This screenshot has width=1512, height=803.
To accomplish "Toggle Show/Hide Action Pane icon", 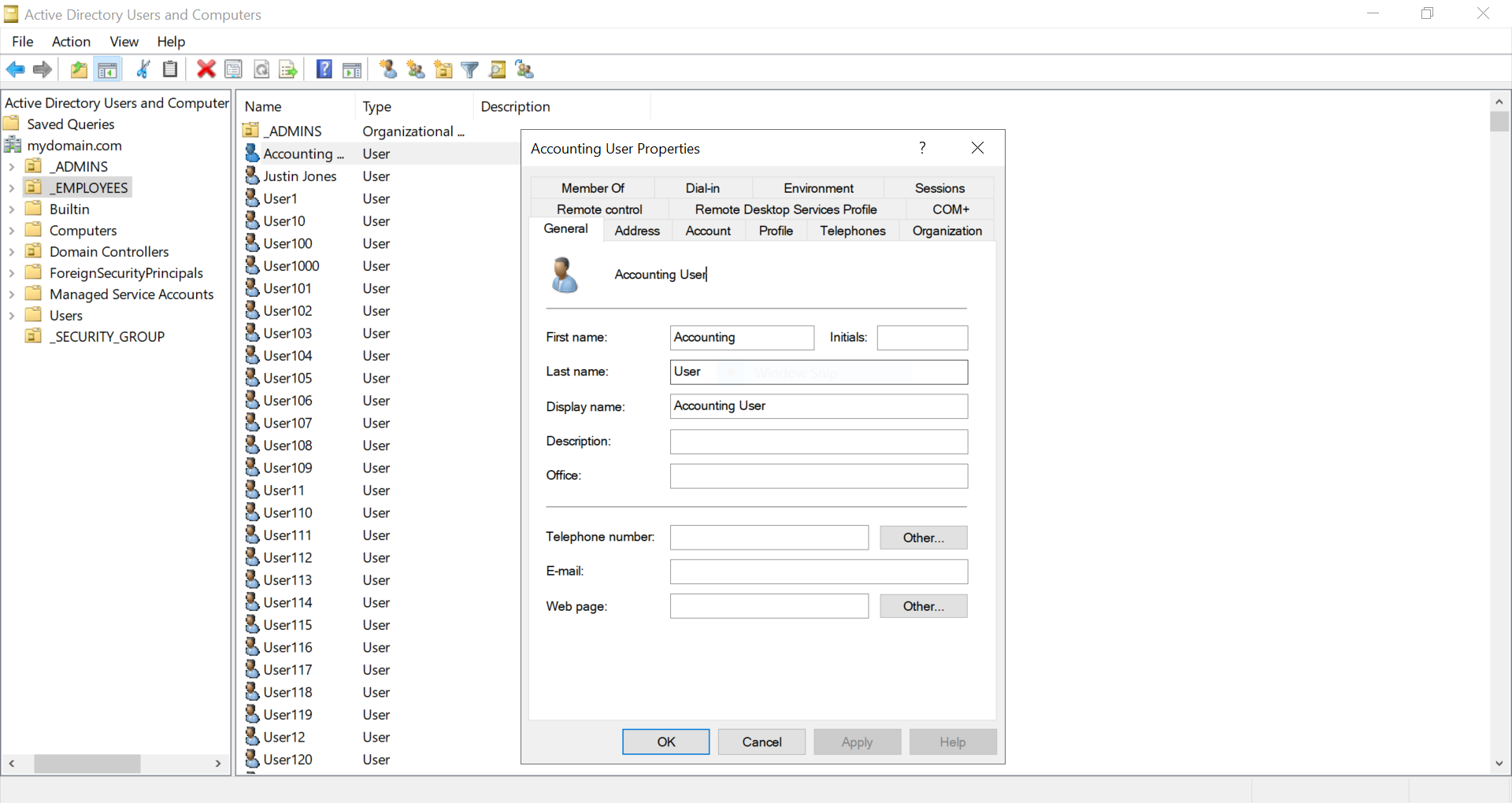I will 352,70.
